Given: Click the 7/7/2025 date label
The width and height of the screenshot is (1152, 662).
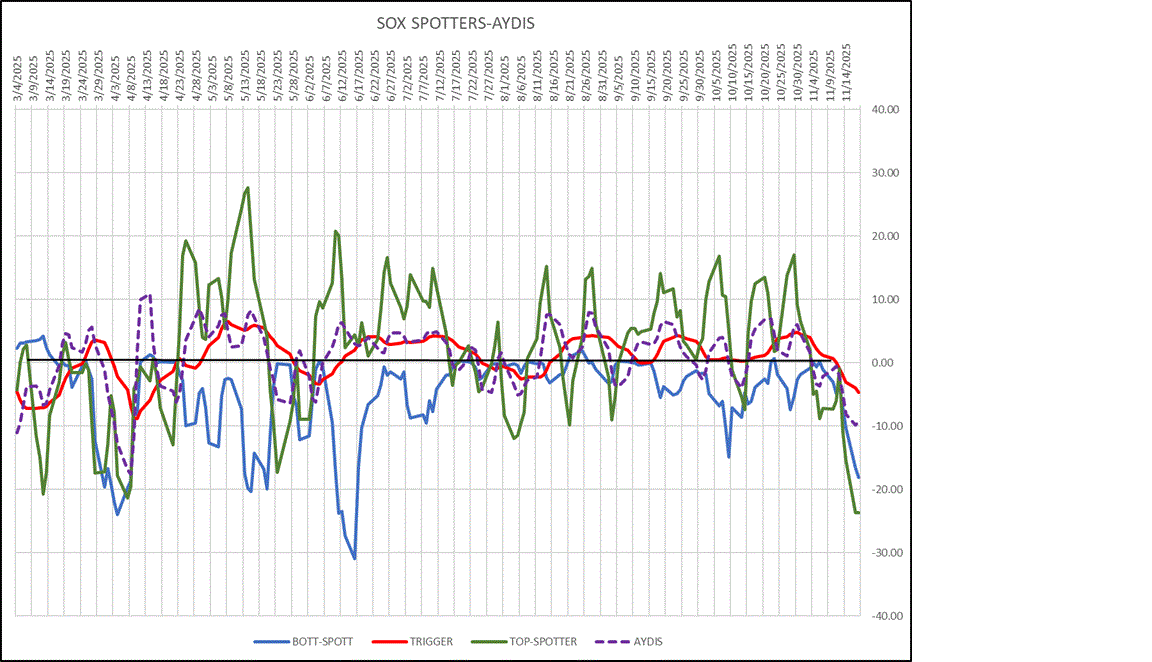Looking at the screenshot, I should pos(424,78).
